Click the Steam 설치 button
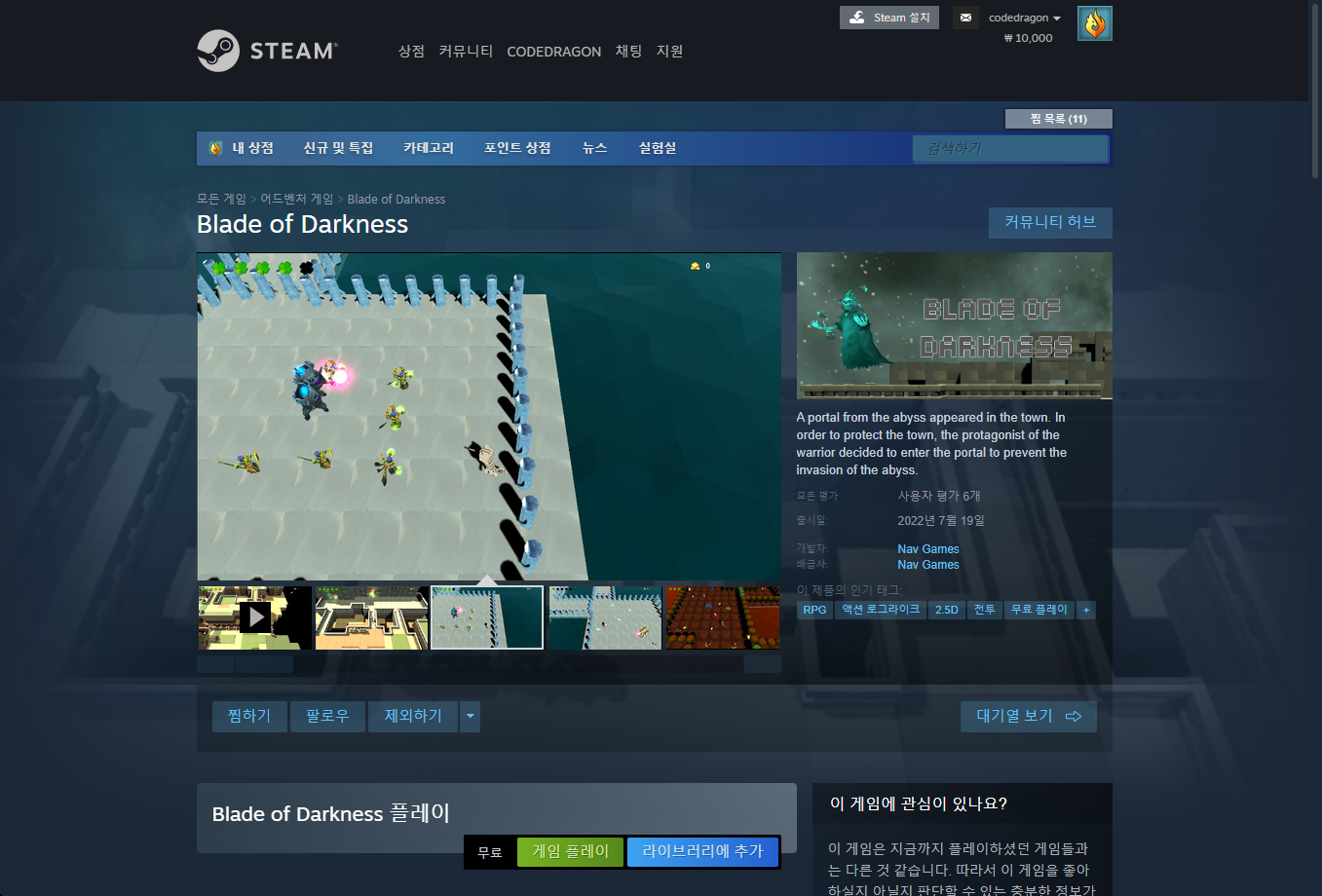Screen dimensions: 1322x896 point(889,18)
